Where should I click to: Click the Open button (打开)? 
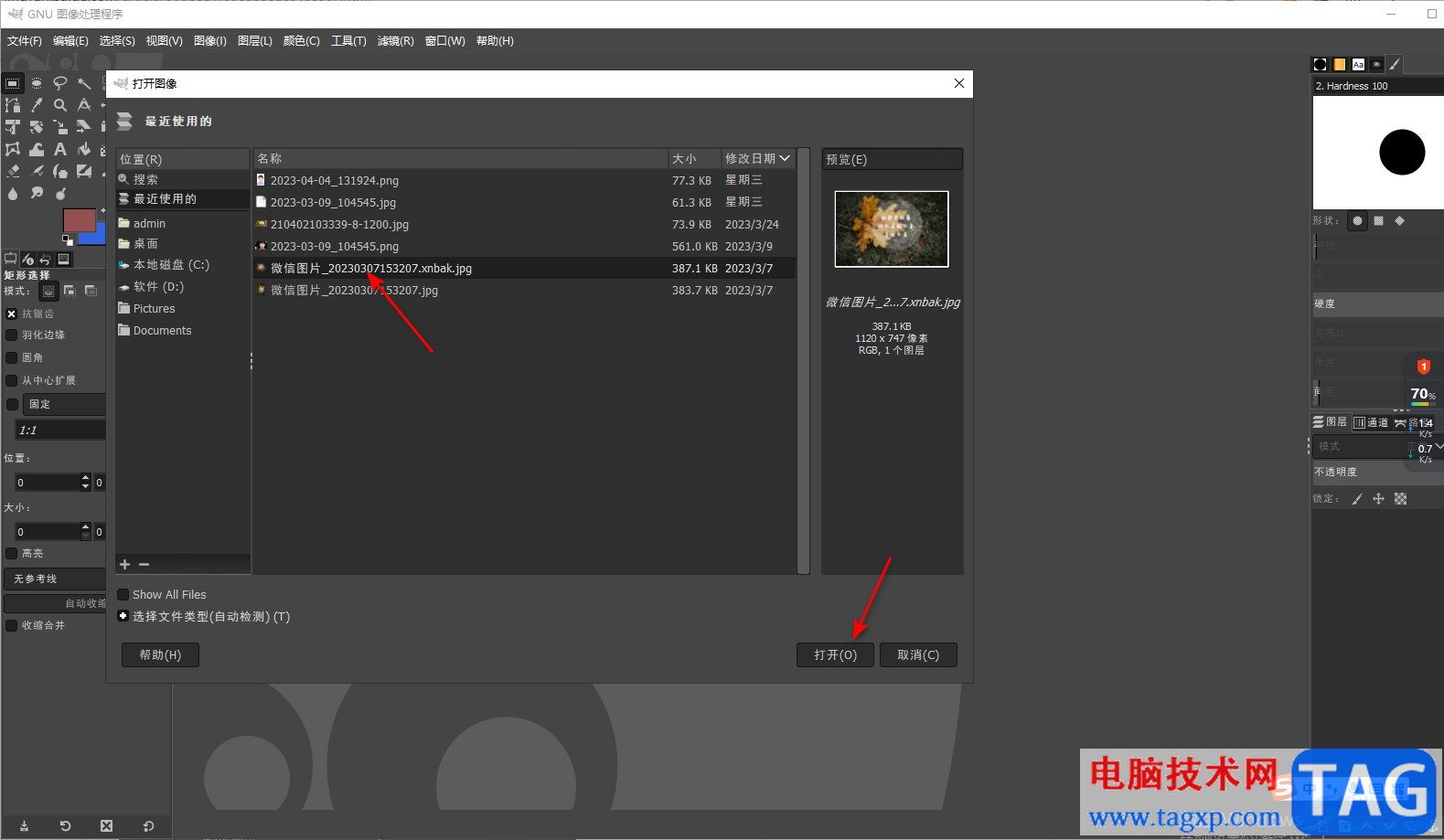(x=835, y=655)
